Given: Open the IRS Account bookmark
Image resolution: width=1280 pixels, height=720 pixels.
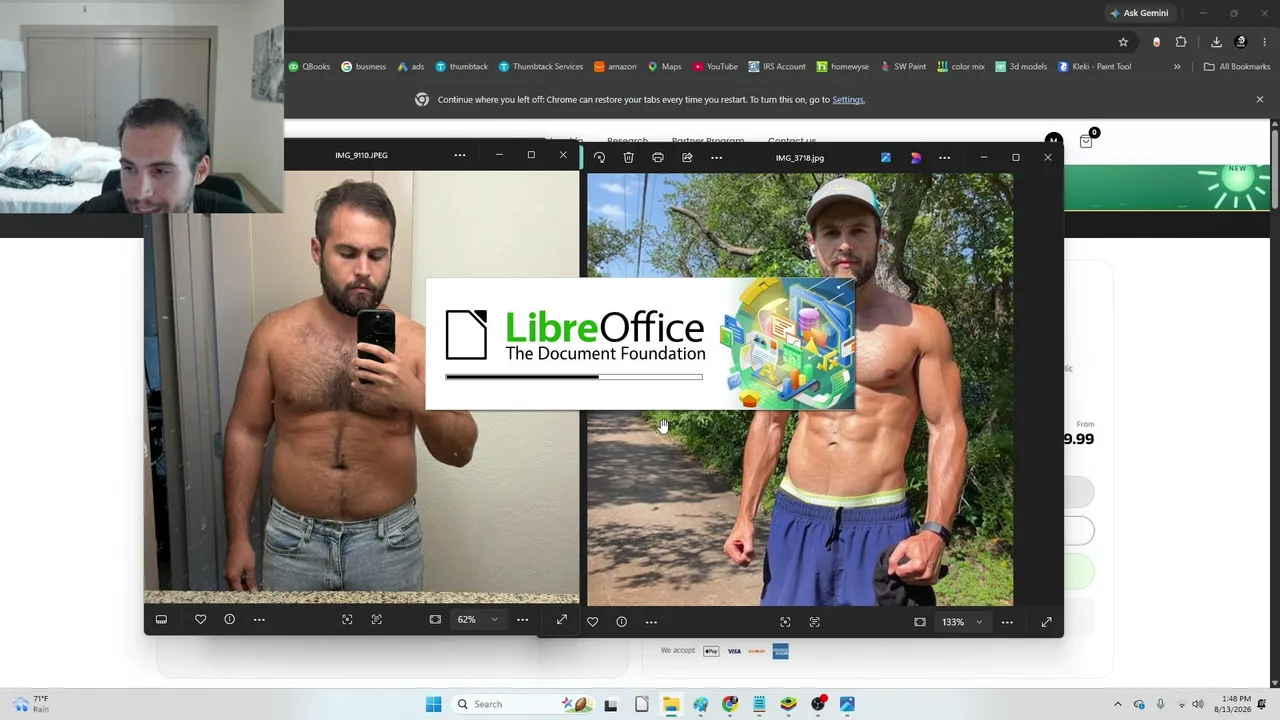Looking at the screenshot, I should [777, 67].
